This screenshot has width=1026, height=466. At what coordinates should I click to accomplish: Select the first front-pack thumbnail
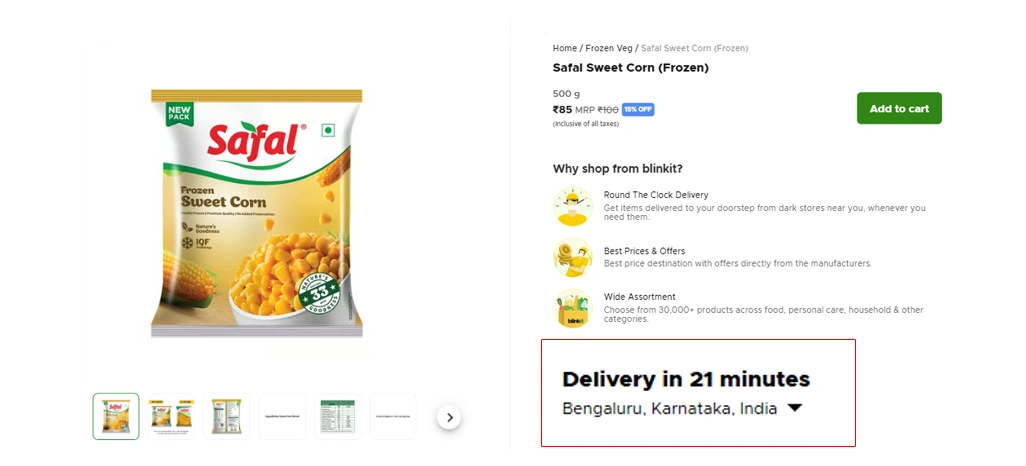pos(116,416)
